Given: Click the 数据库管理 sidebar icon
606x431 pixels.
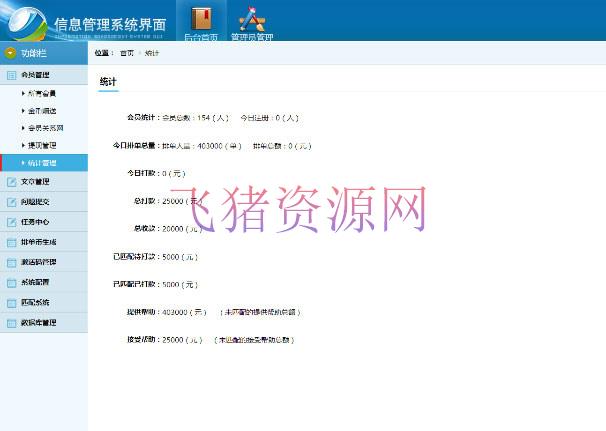Looking at the screenshot, I should tap(11, 323).
